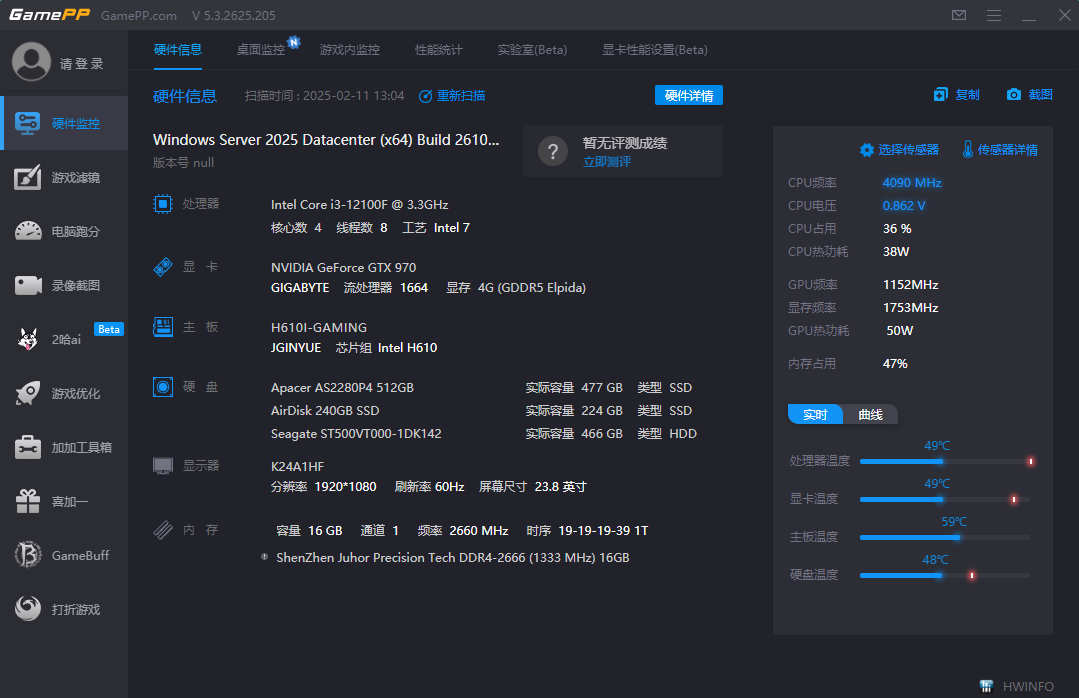Click the GPU频率 value 1152MHz
Image resolution: width=1079 pixels, height=698 pixels.
point(910,284)
